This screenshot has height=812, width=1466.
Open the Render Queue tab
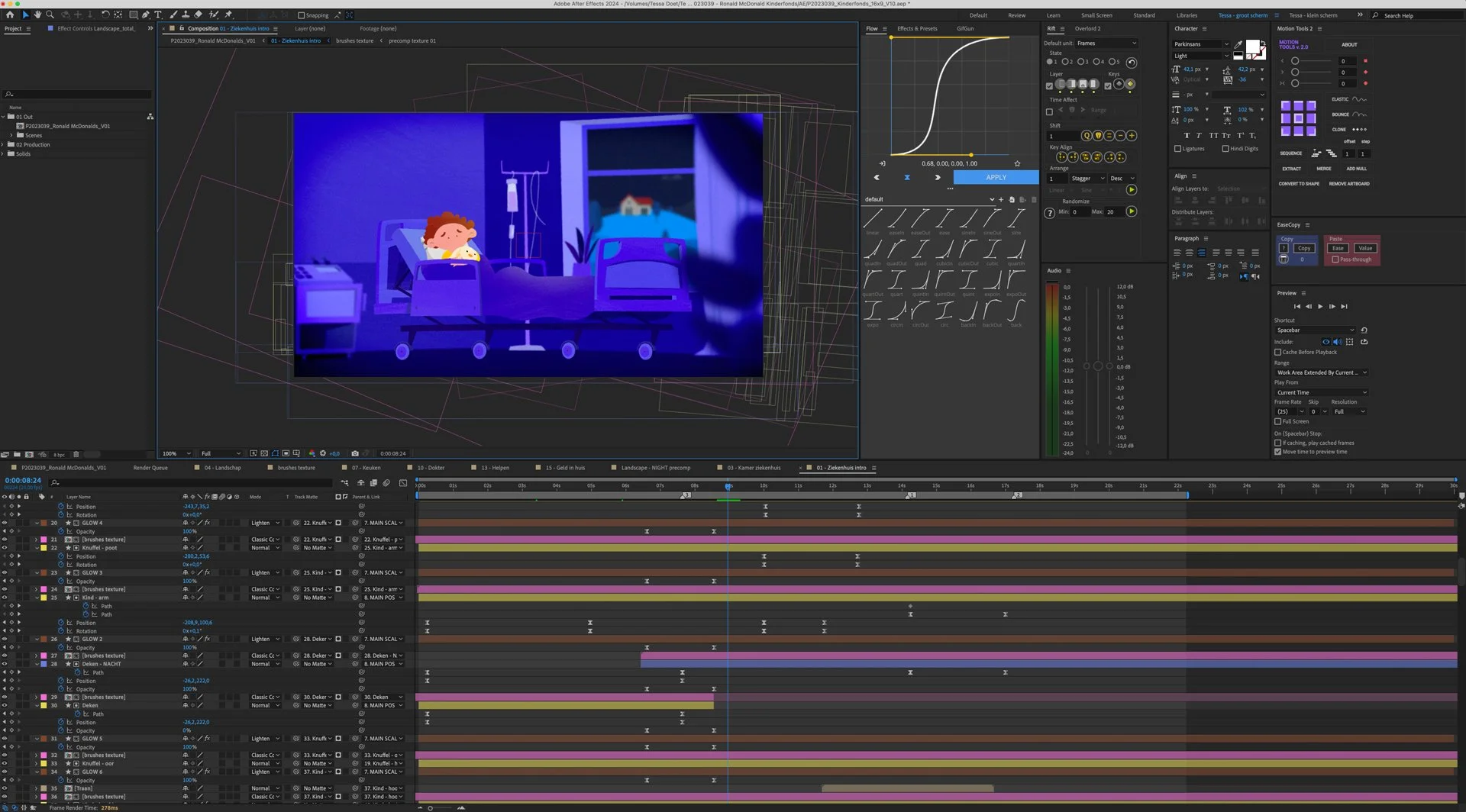point(150,468)
